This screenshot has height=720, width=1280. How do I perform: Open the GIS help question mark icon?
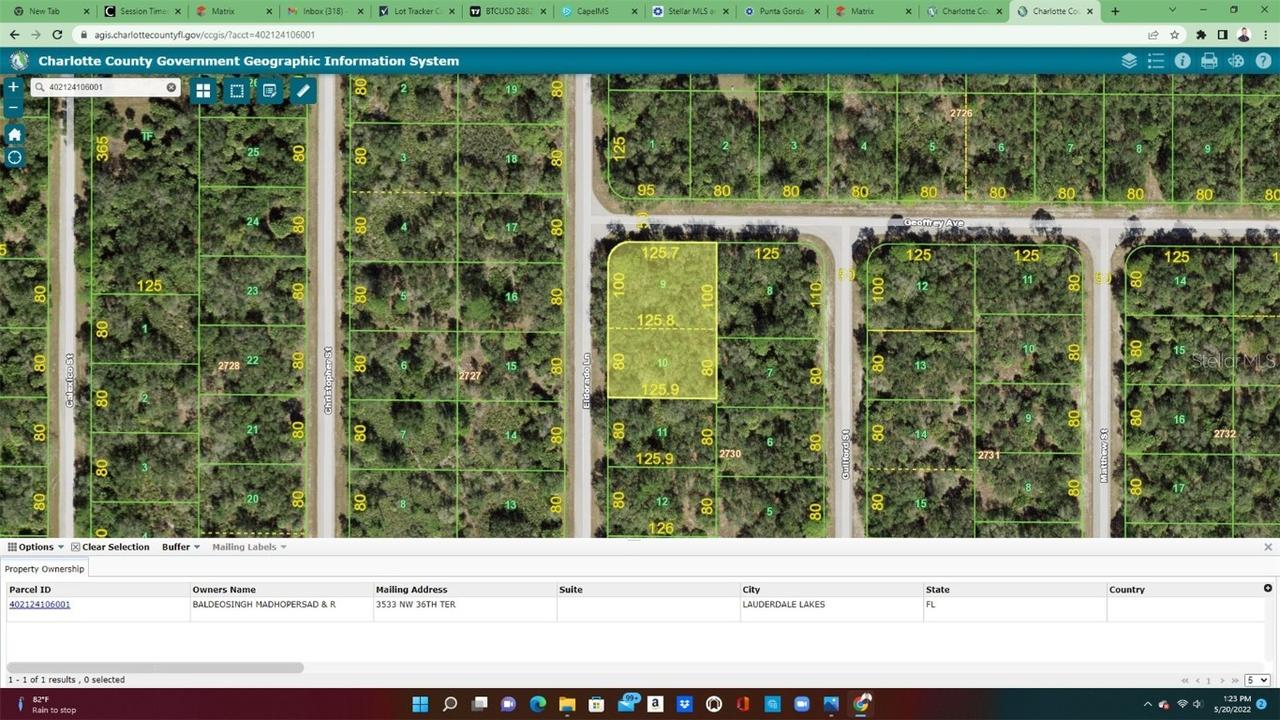(1263, 60)
